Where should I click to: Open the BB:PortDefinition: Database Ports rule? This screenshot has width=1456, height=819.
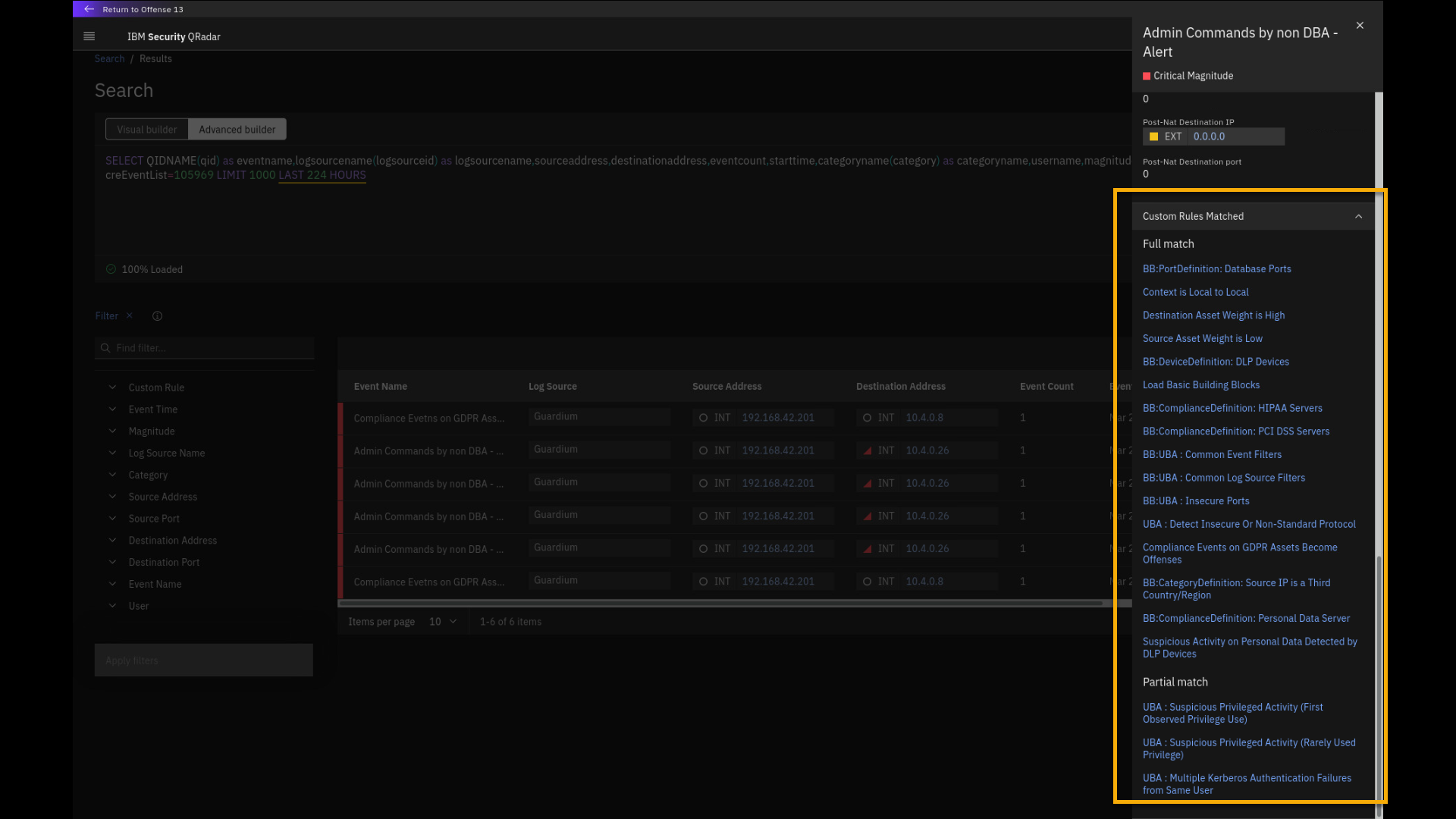[x=1216, y=269]
